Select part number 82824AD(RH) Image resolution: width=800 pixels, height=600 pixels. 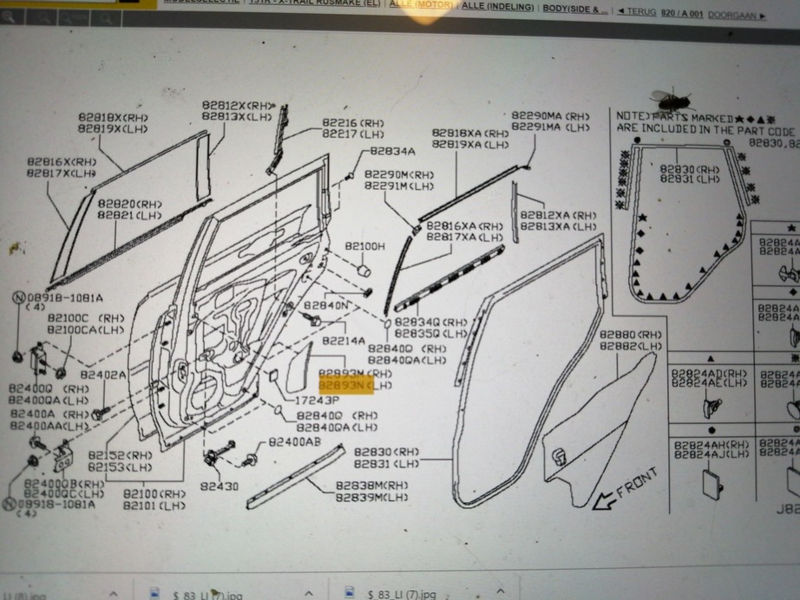click(x=709, y=374)
